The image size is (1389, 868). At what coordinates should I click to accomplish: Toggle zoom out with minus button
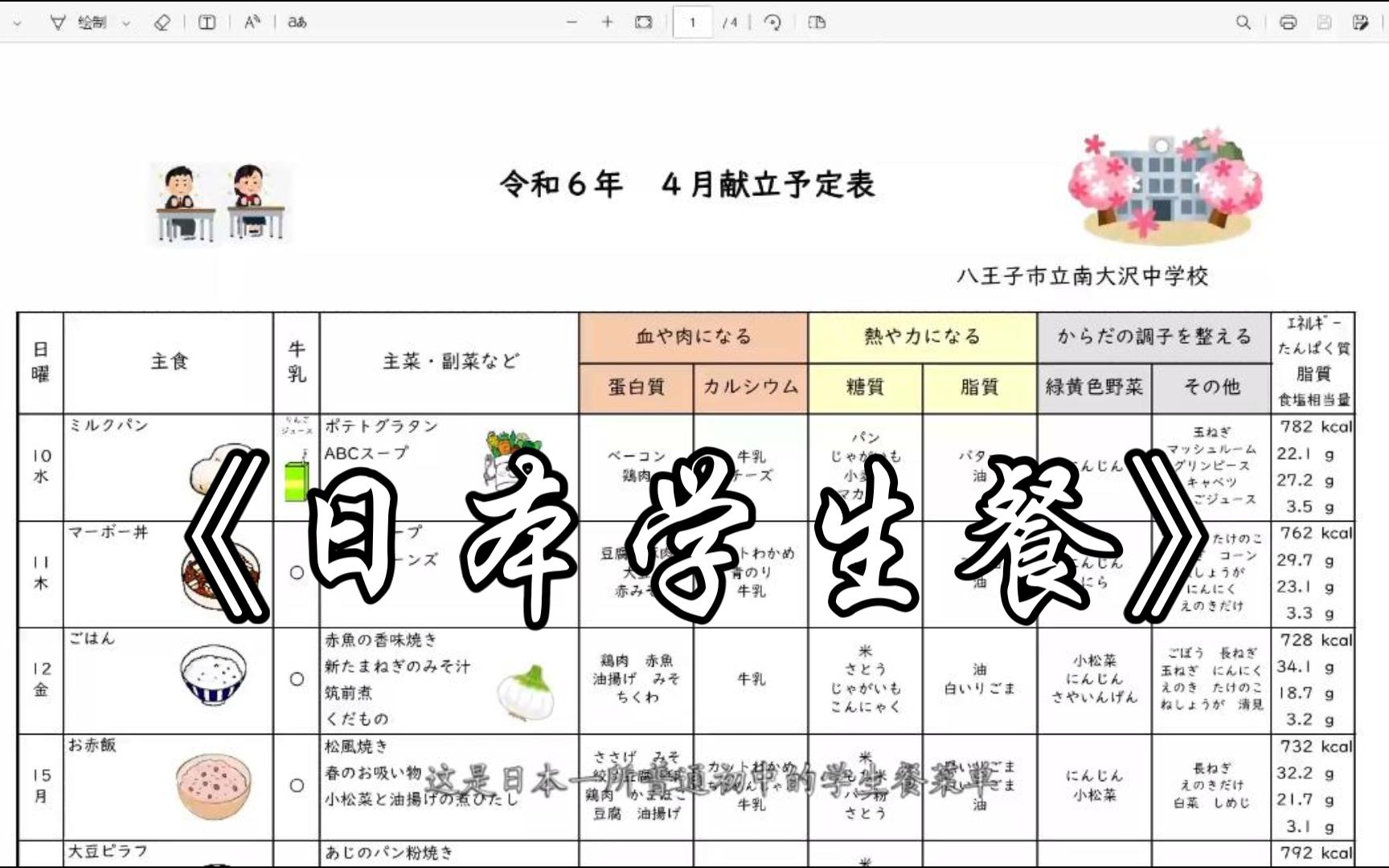click(x=571, y=23)
